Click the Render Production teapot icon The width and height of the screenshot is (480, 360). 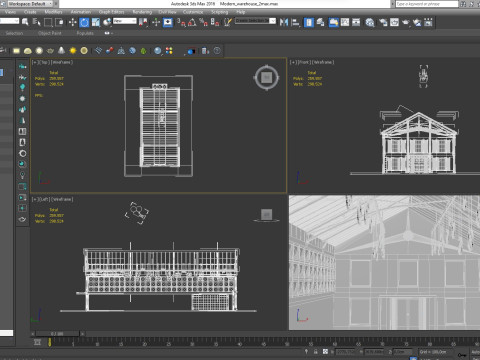pyautogui.click(x=406, y=22)
